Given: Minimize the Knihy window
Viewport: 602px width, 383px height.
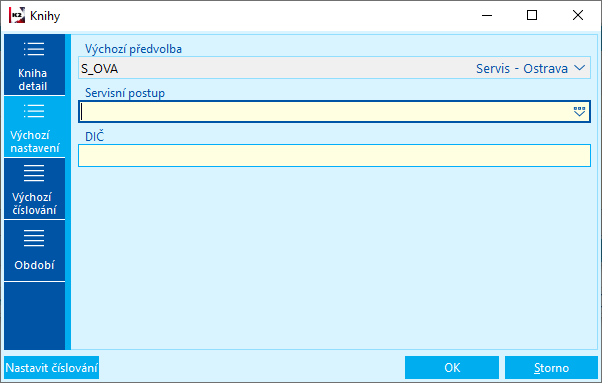Looking at the screenshot, I should click(487, 15).
